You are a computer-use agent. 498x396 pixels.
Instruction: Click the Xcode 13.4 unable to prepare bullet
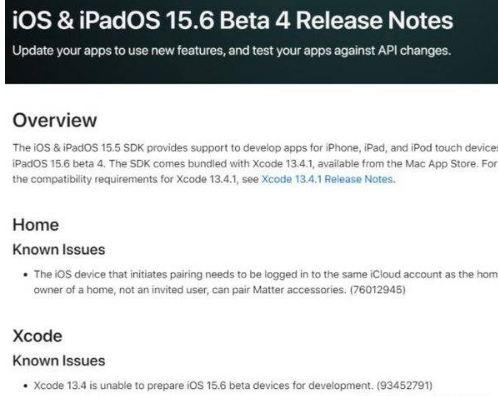[233, 385]
